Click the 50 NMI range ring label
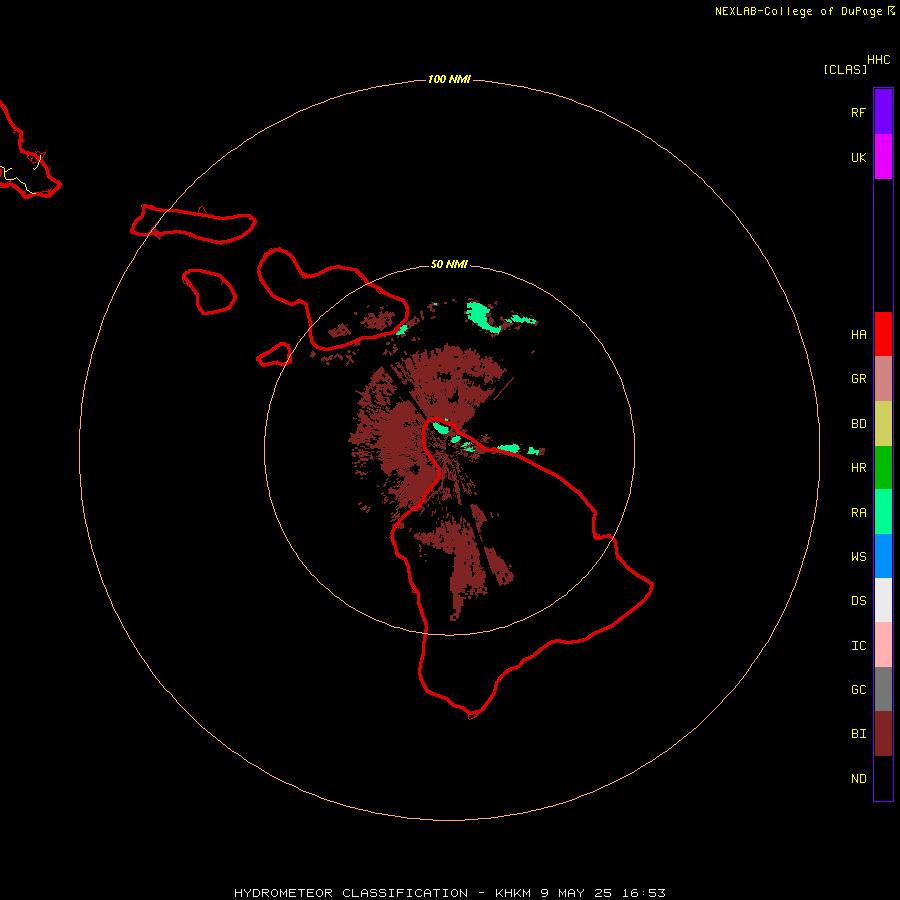900x900 pixels. [449, 264]
